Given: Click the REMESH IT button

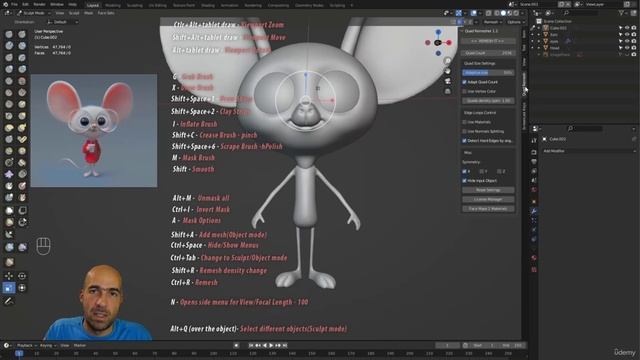Looking at the screenshot, I should click(488, 41).
